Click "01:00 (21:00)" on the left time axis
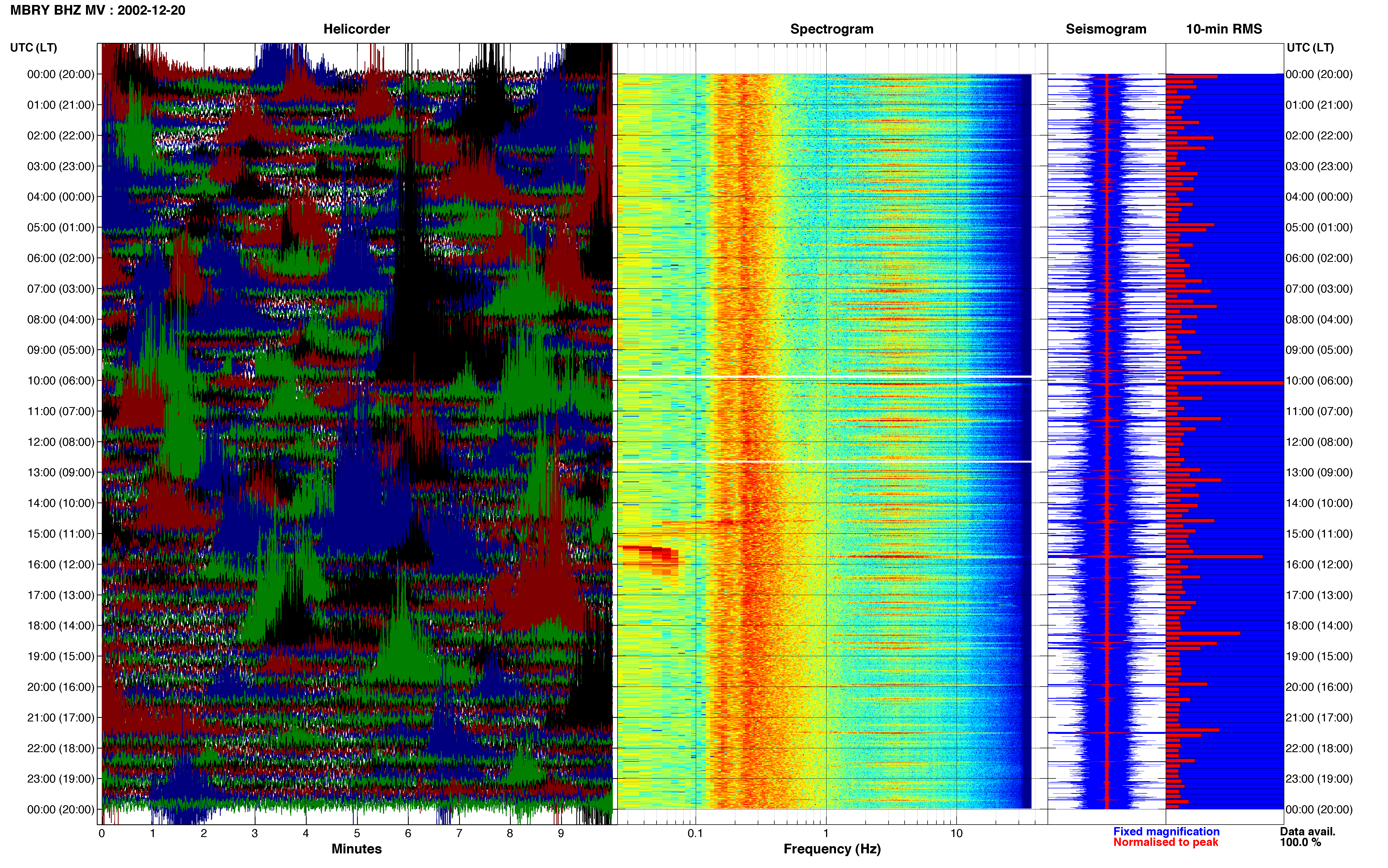Viewport: 1388px width, 868px height. click(61, 105)
